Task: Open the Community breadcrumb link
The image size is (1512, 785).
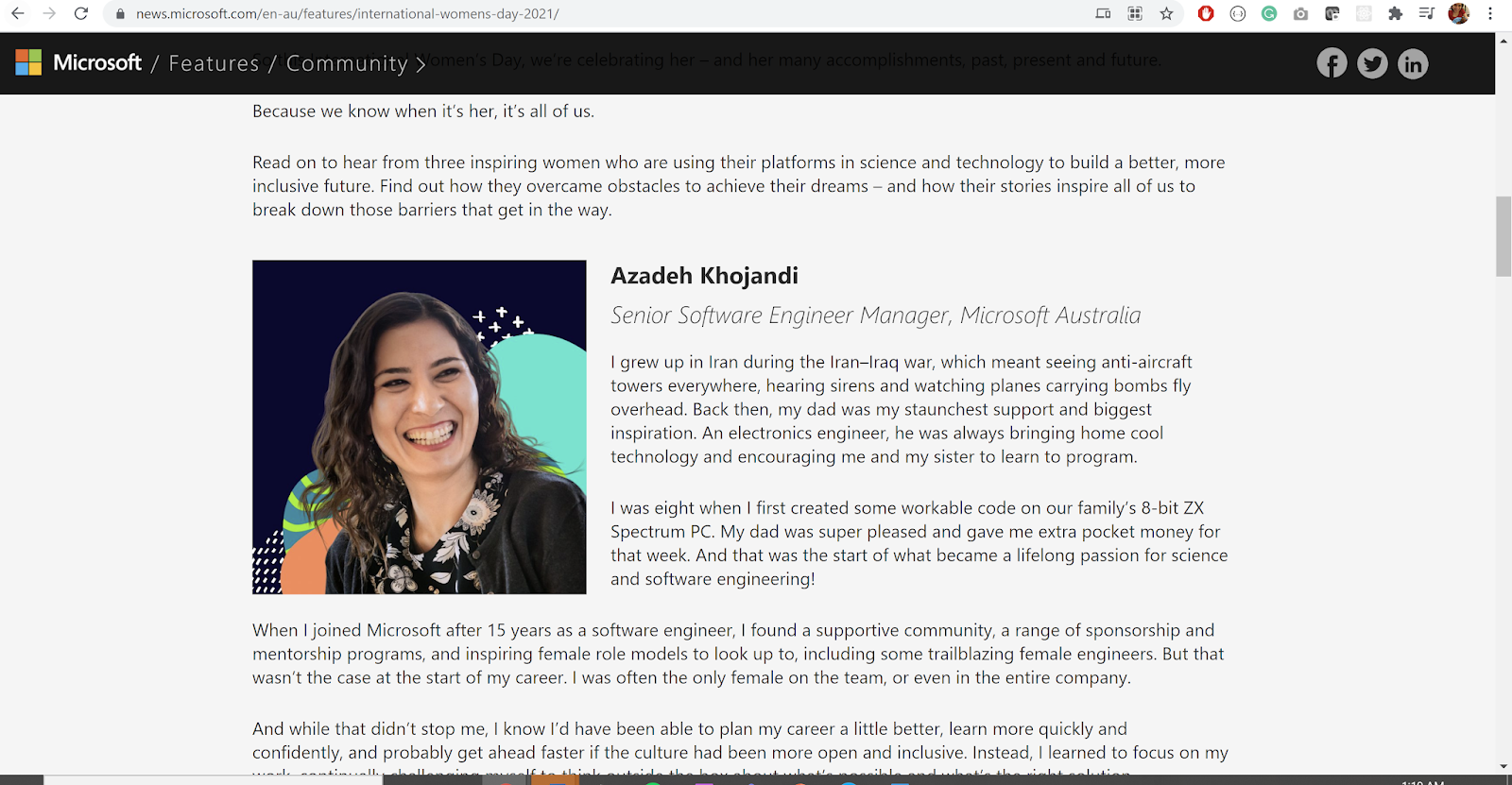Action: pos(347,63)
